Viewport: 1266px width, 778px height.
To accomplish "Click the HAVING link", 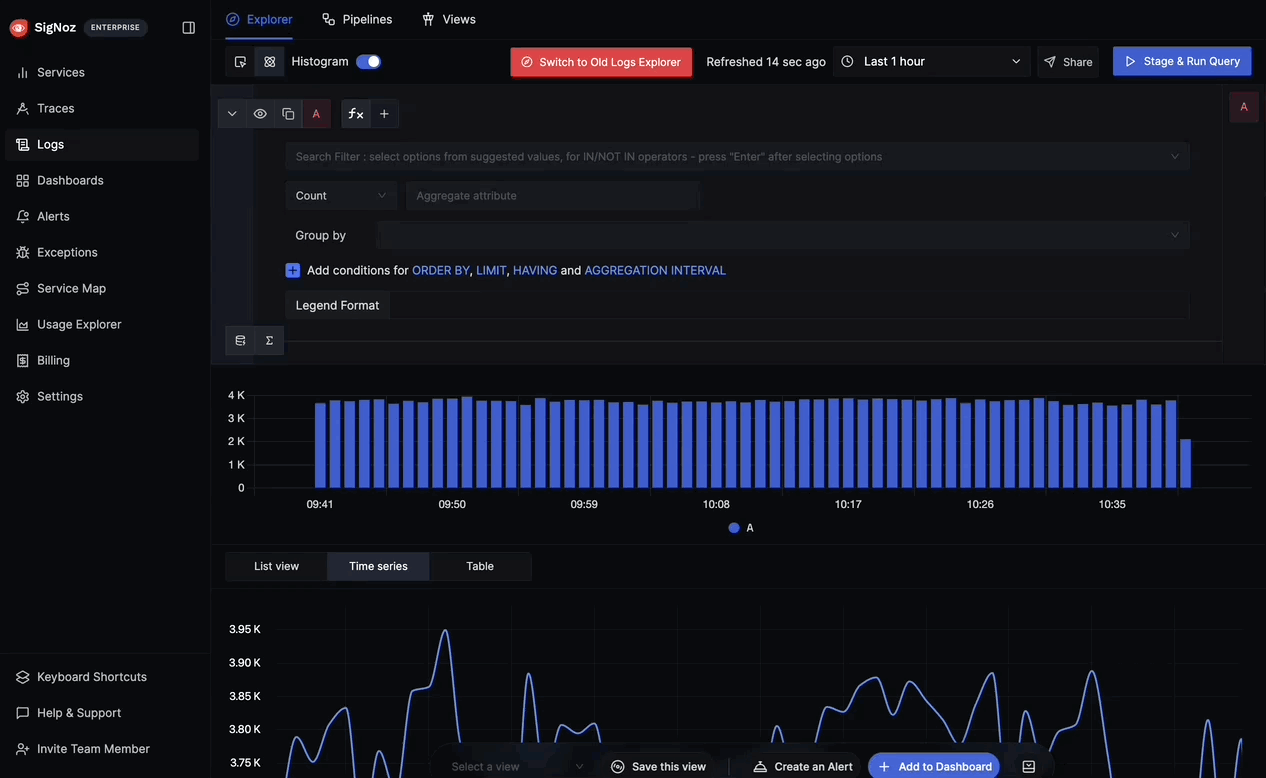I will pos(535,270).
